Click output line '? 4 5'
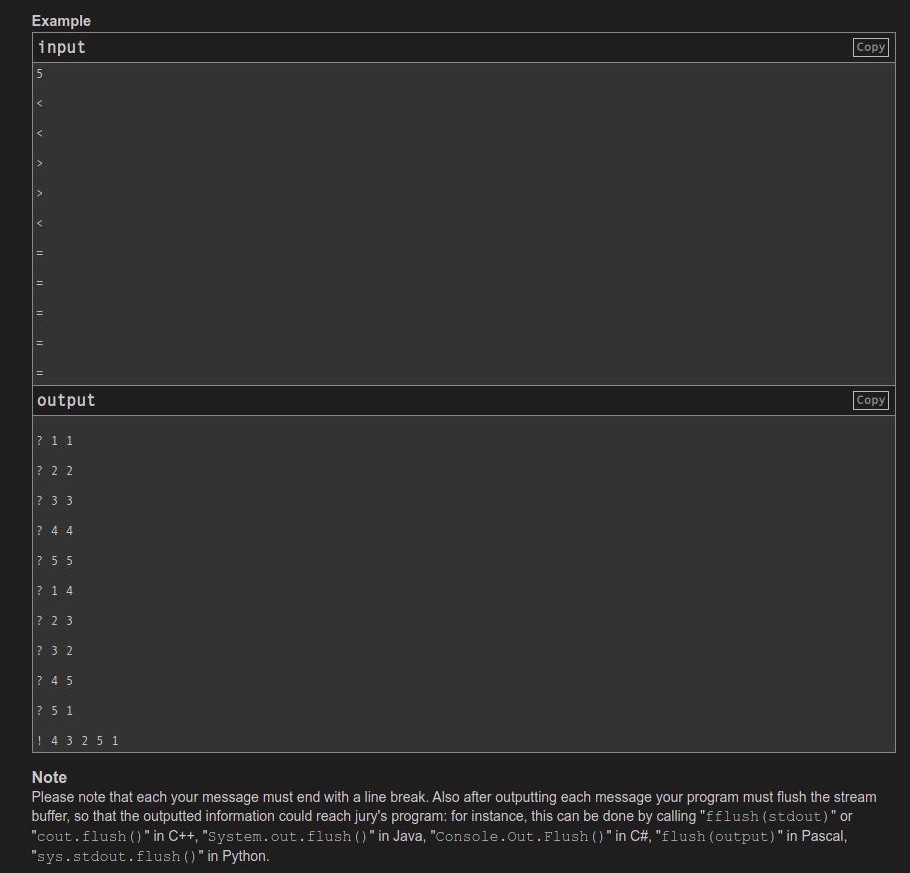Viewport: 910px width, 873px height. click(x=55, y=681)
